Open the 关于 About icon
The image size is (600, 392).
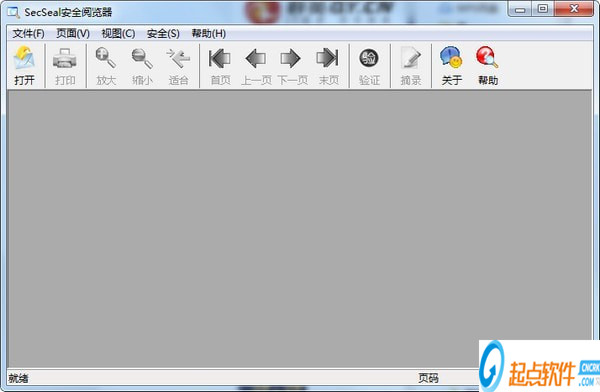tap(451, 57)
